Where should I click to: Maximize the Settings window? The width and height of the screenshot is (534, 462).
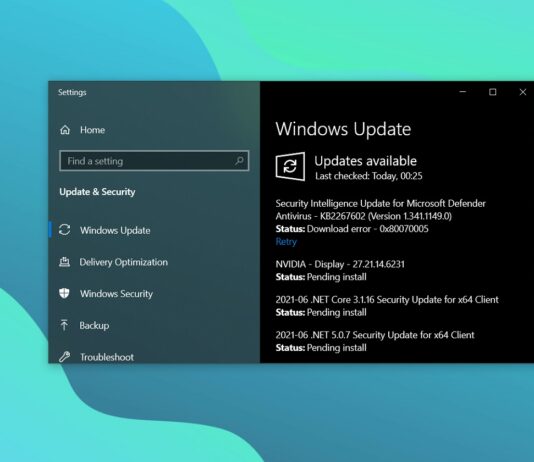point(492,92)
